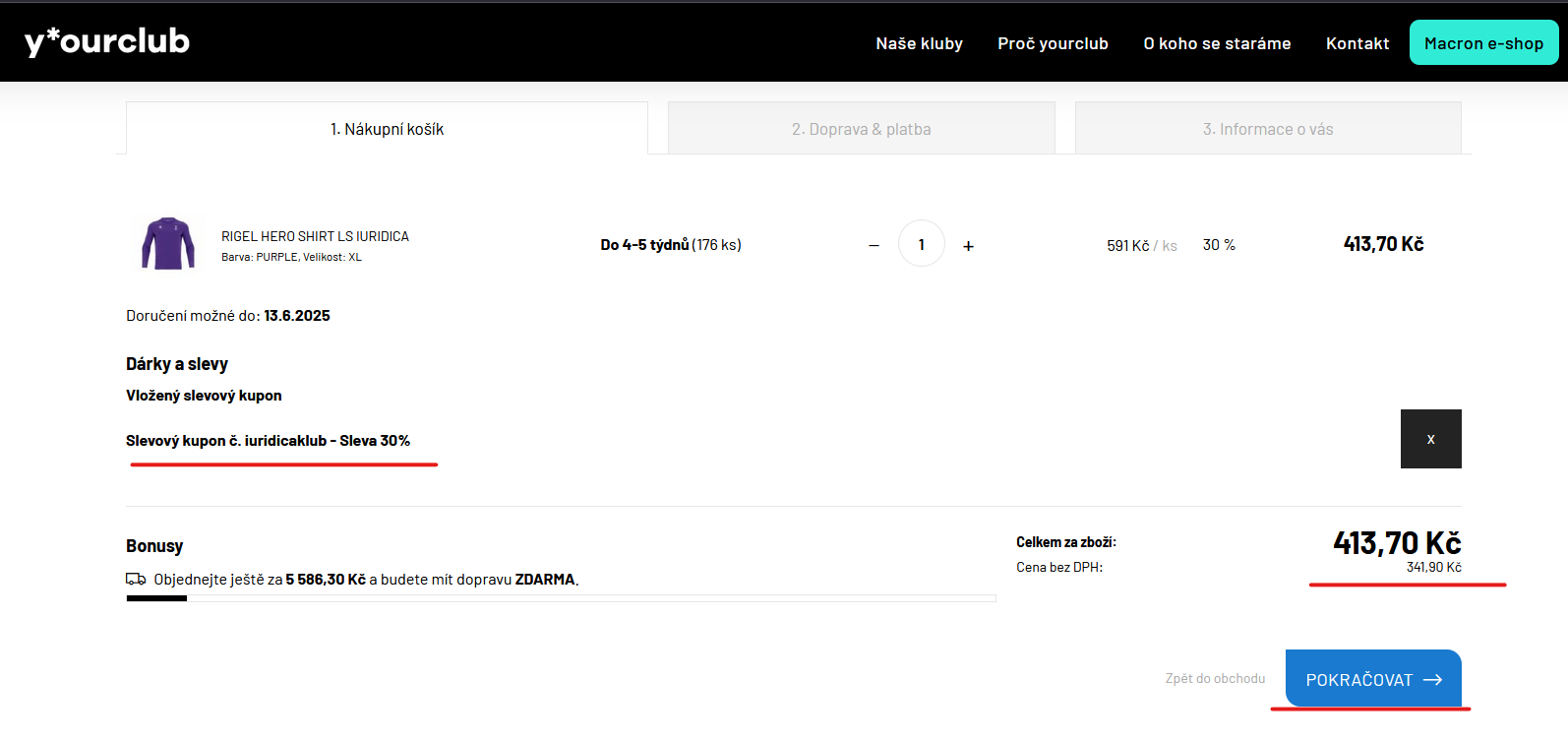Click 'Barva: PURPLE, Velikost: XL' text
The height and width of the screenshot is (742, 1568).
[x=291, y=257]
